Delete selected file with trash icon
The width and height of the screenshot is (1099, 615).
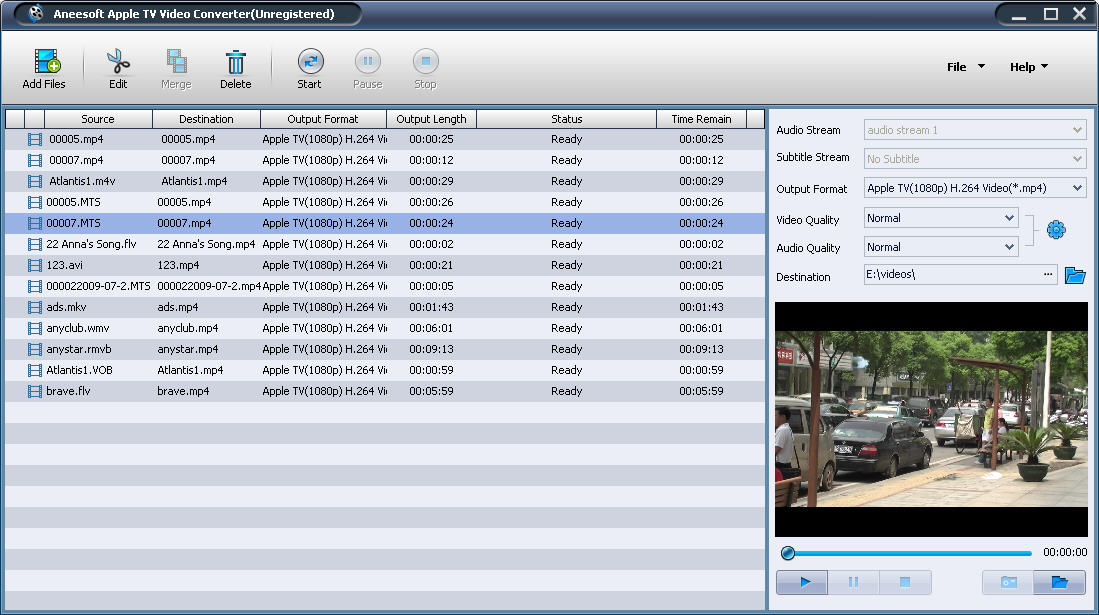pos(236,62)
